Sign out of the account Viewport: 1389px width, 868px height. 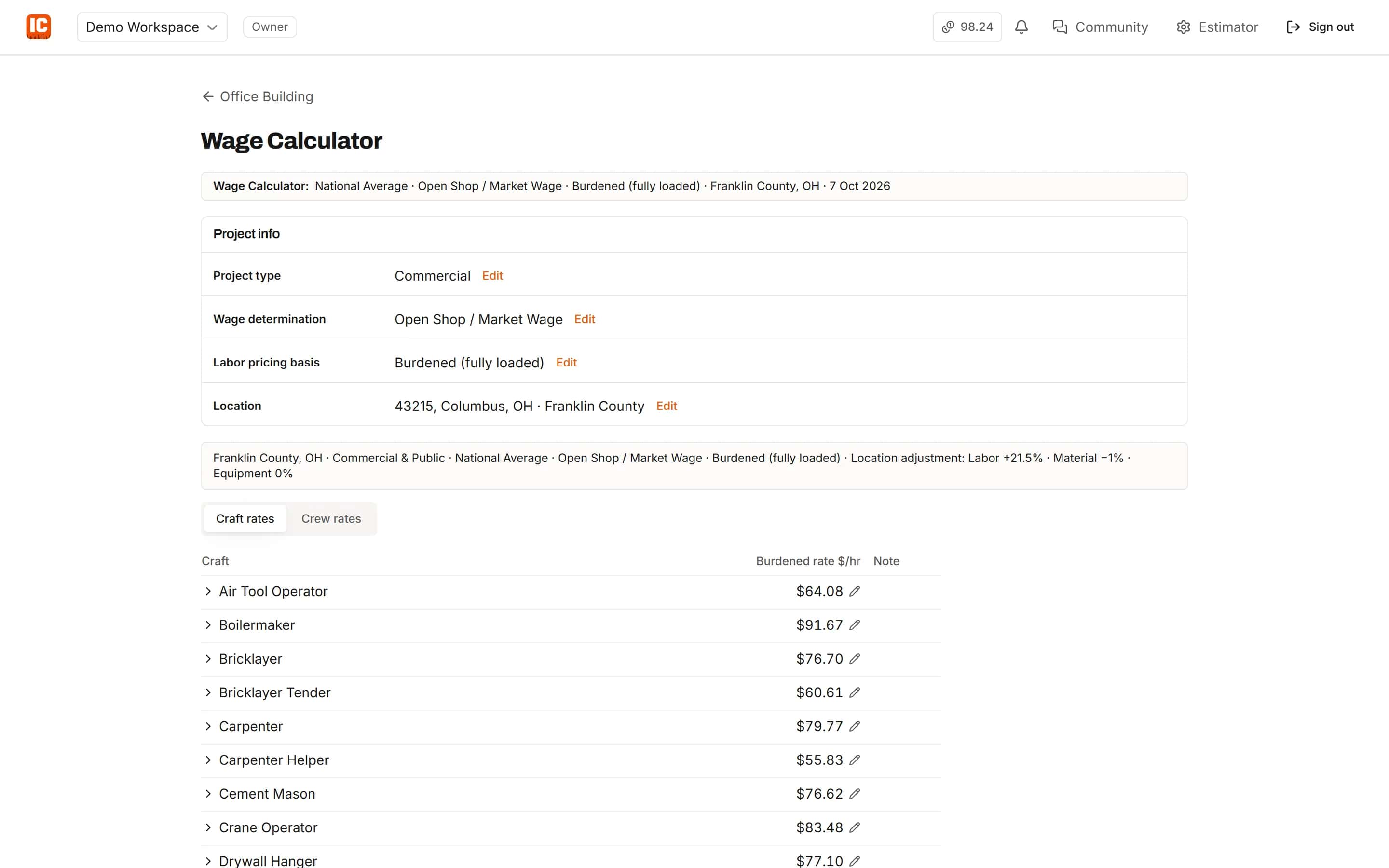pos(1320,27)
